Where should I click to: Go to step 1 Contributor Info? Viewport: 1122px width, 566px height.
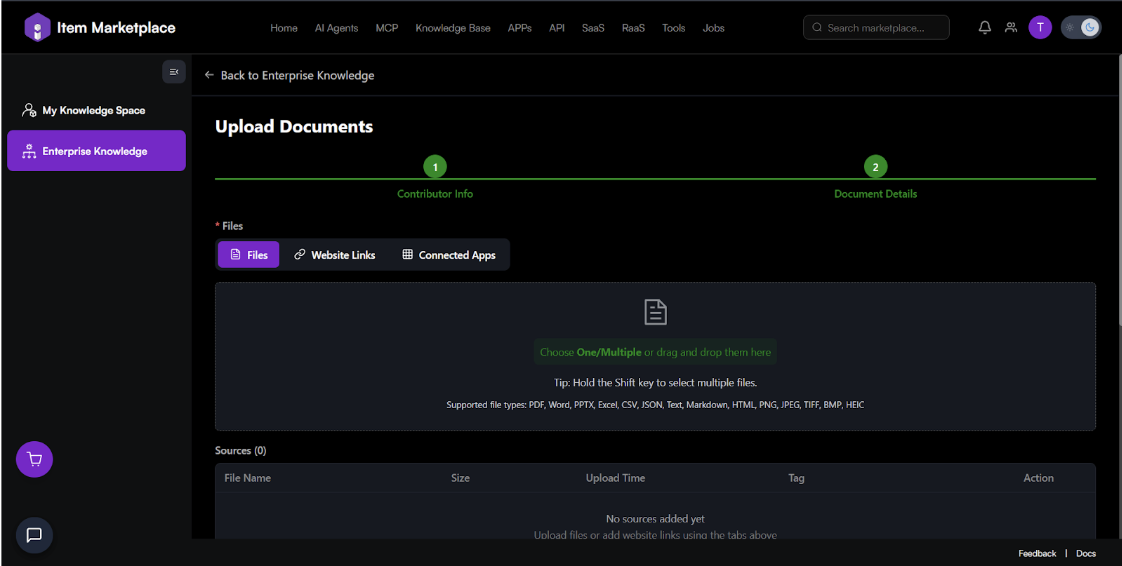point(434,167)
